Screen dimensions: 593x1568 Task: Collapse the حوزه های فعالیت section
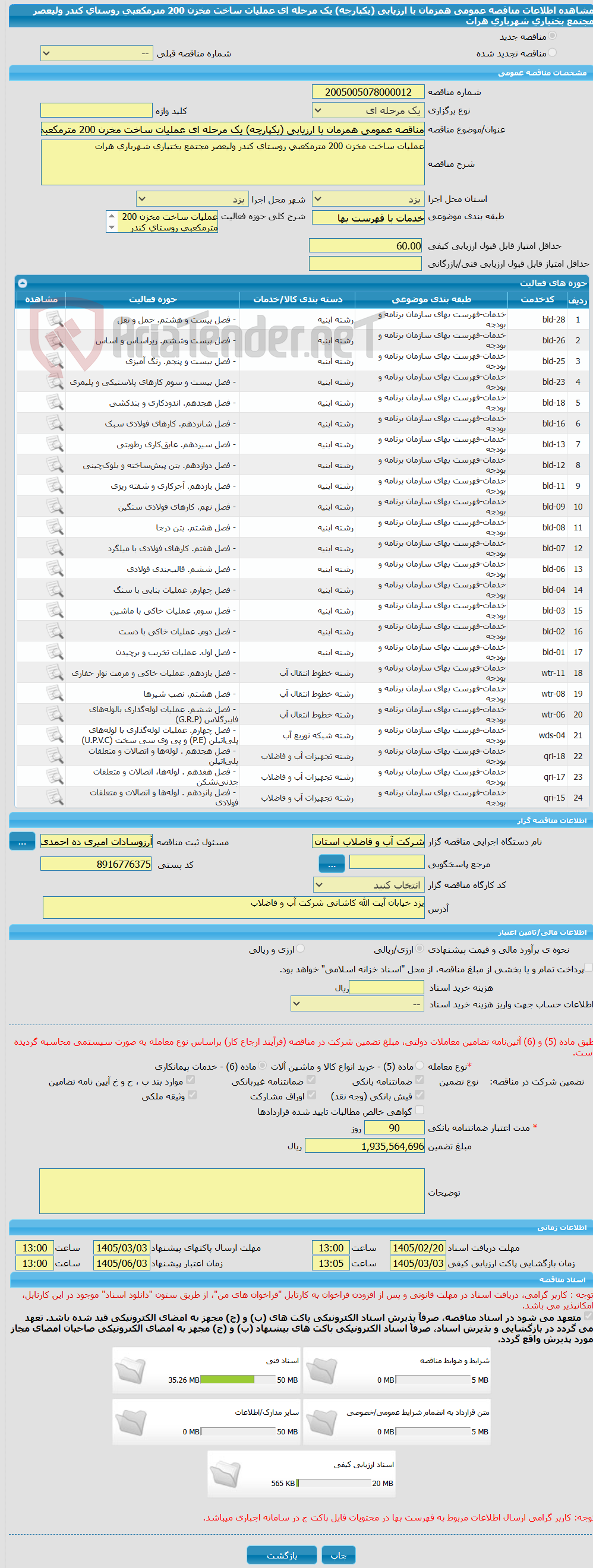click(22, 283)
